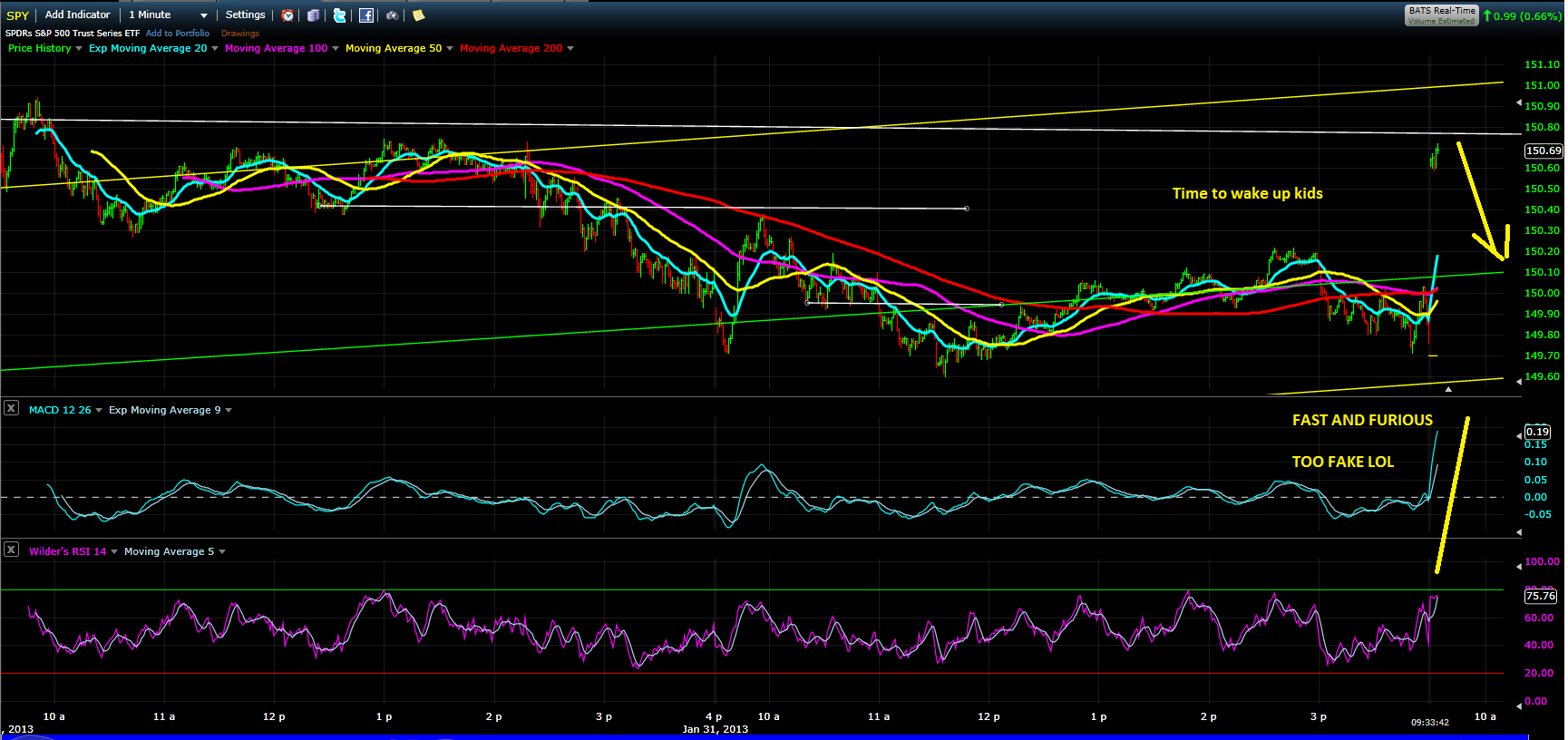
Task: Click the arrow marker beside MACD 0.19 value
Action: [x=1519, y=436]
